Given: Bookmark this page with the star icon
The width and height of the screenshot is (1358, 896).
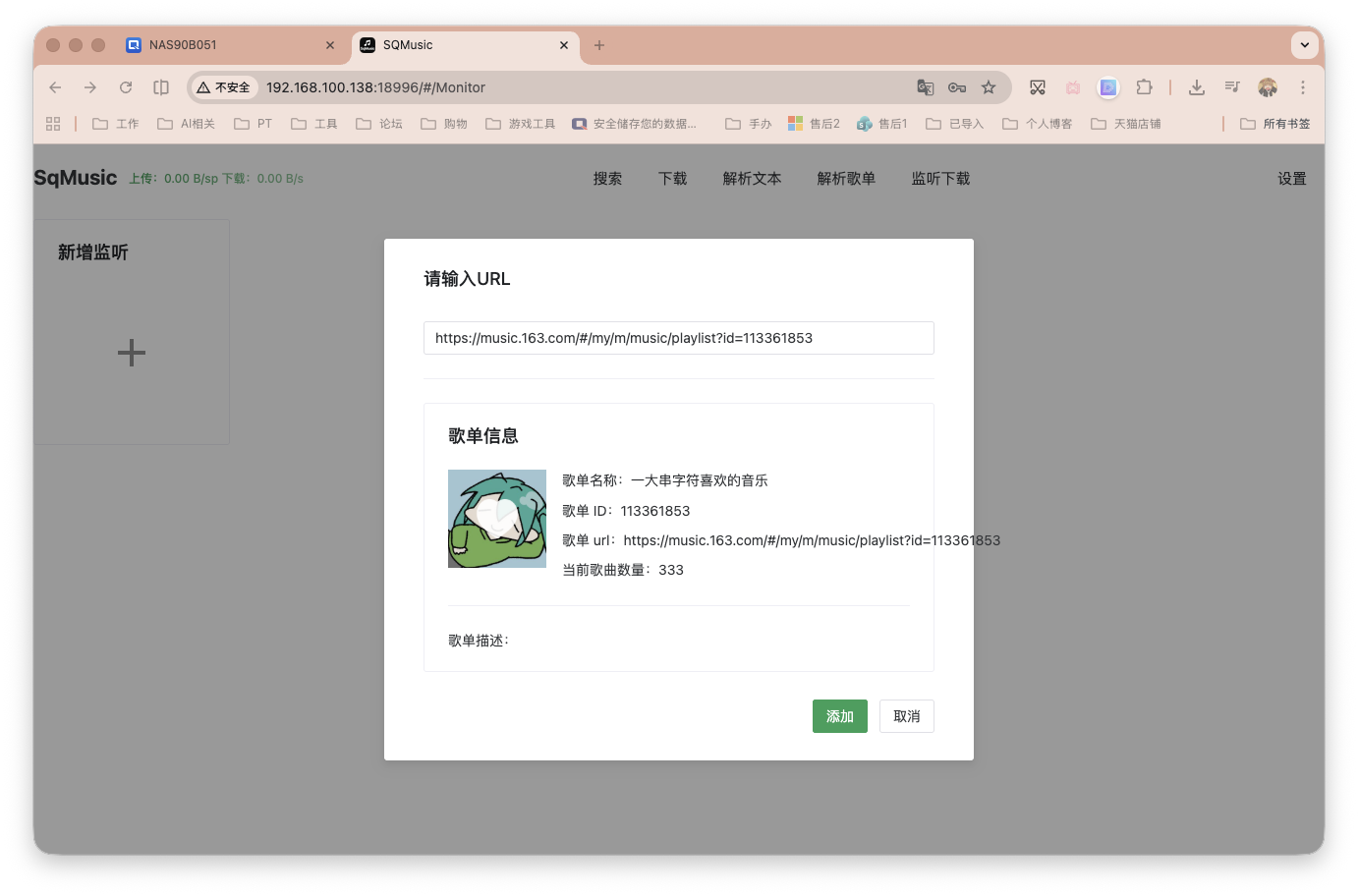Looking at the screenshot, I should pyautogui.click(x=989, y=87).
